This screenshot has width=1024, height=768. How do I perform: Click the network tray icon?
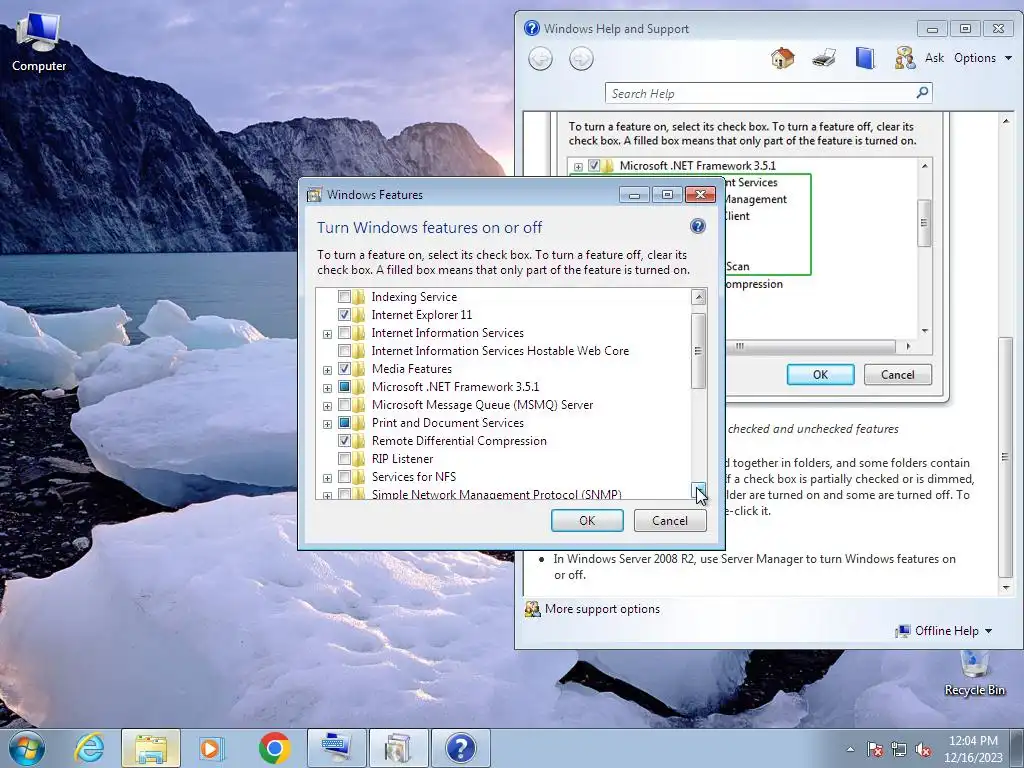899,749
